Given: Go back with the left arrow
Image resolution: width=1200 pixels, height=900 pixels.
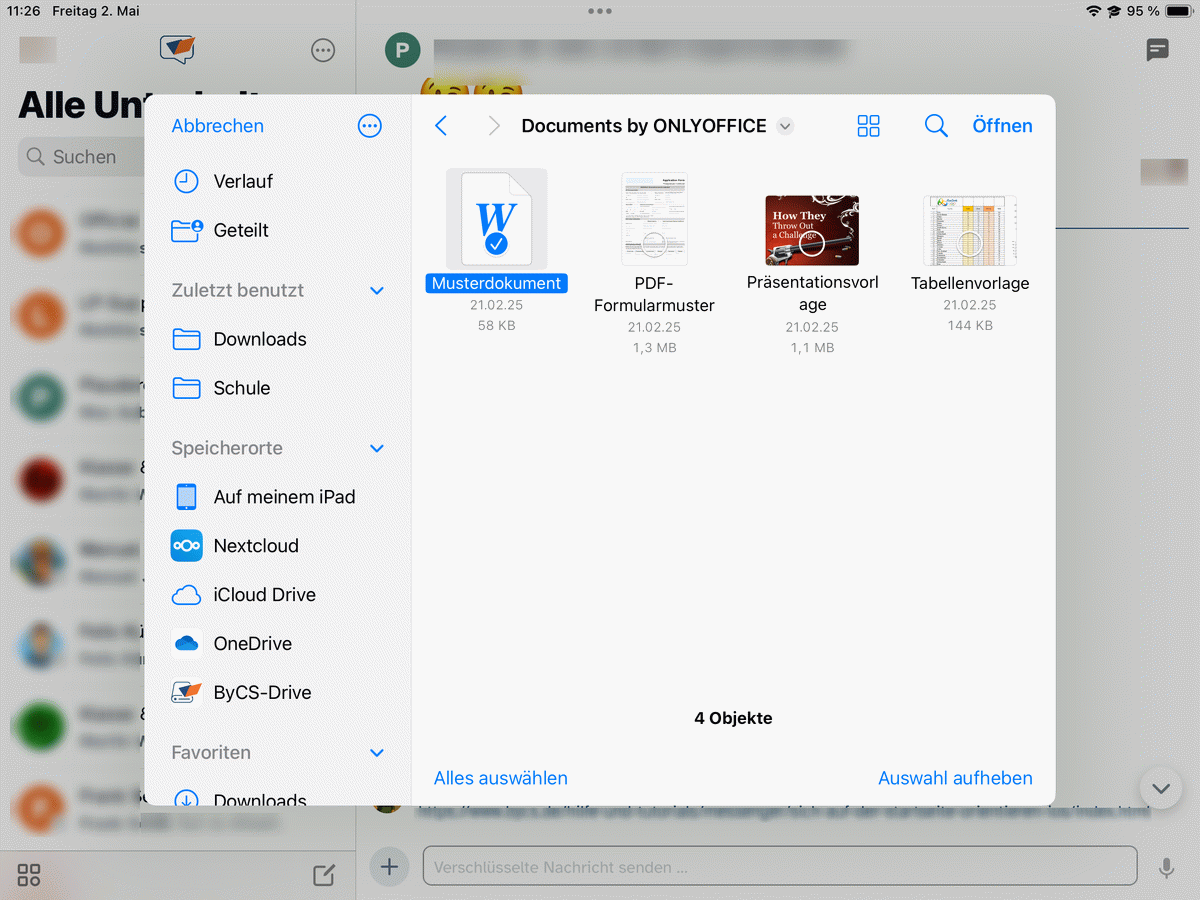Looking at the screenshot, I should pos(441,126).
